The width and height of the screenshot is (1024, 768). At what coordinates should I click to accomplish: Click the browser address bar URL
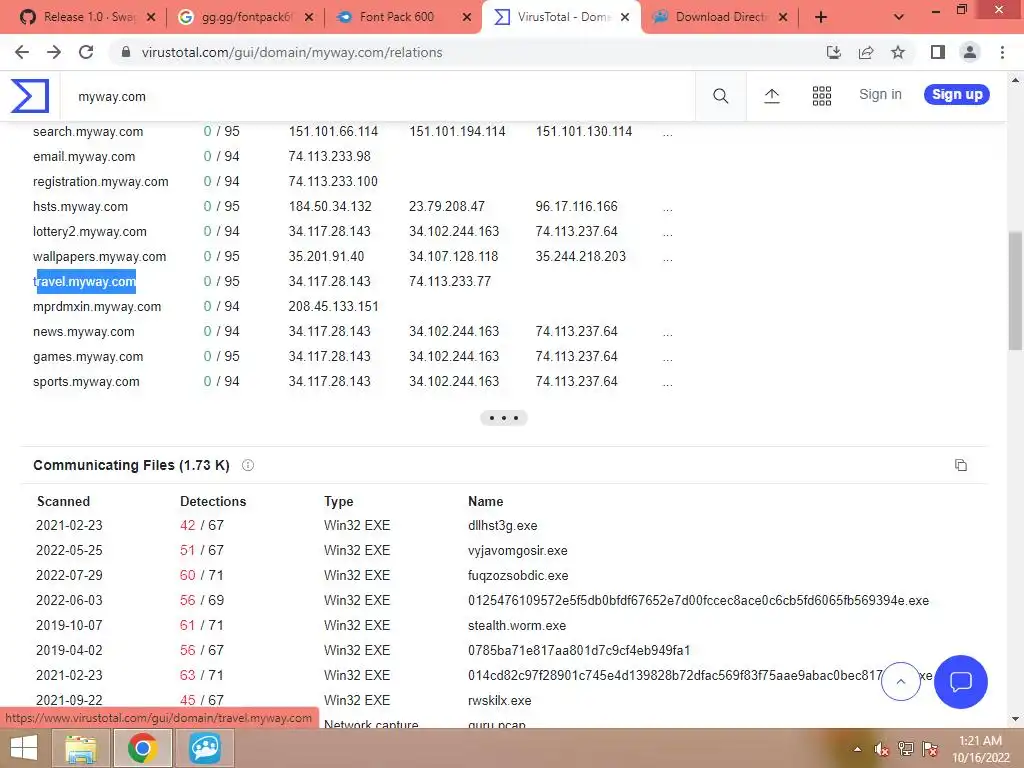tap(292, 52)
